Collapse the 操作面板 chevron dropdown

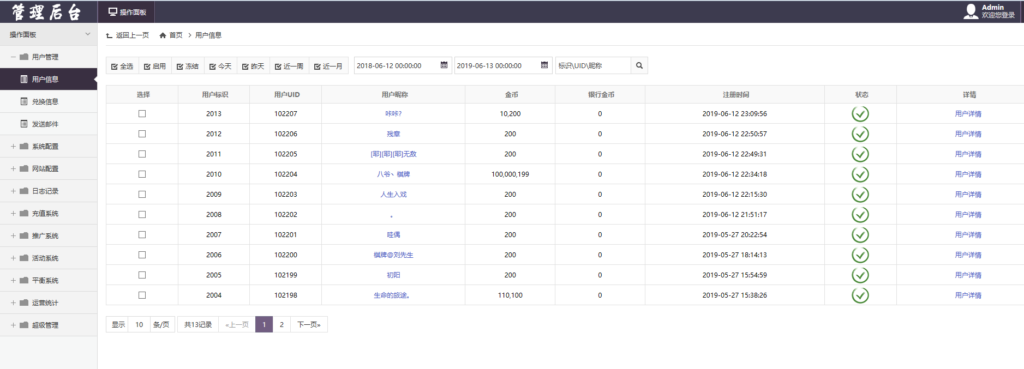pyautogui.click(x=88, y=34)
